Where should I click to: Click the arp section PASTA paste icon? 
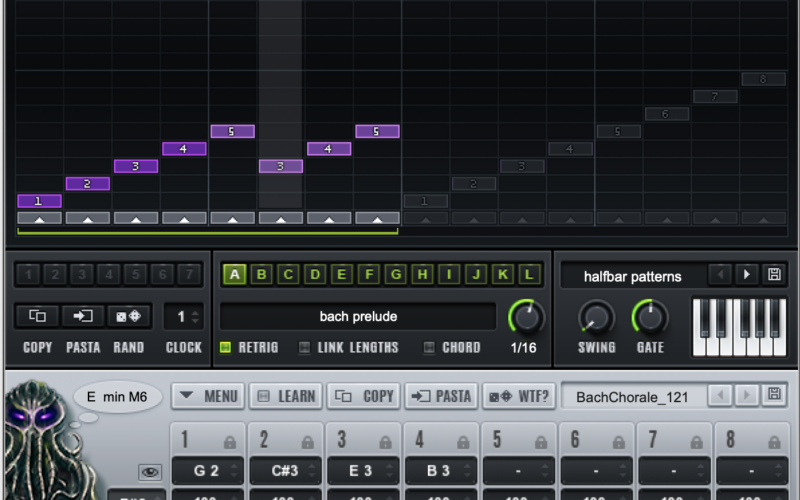83,316
